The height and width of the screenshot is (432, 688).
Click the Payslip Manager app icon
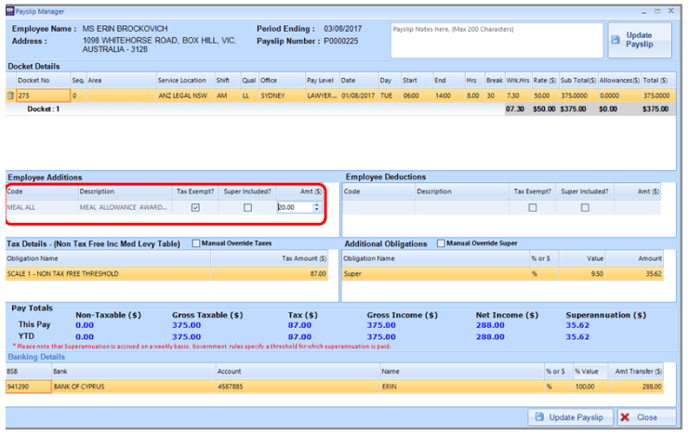[x=10, y=11]
